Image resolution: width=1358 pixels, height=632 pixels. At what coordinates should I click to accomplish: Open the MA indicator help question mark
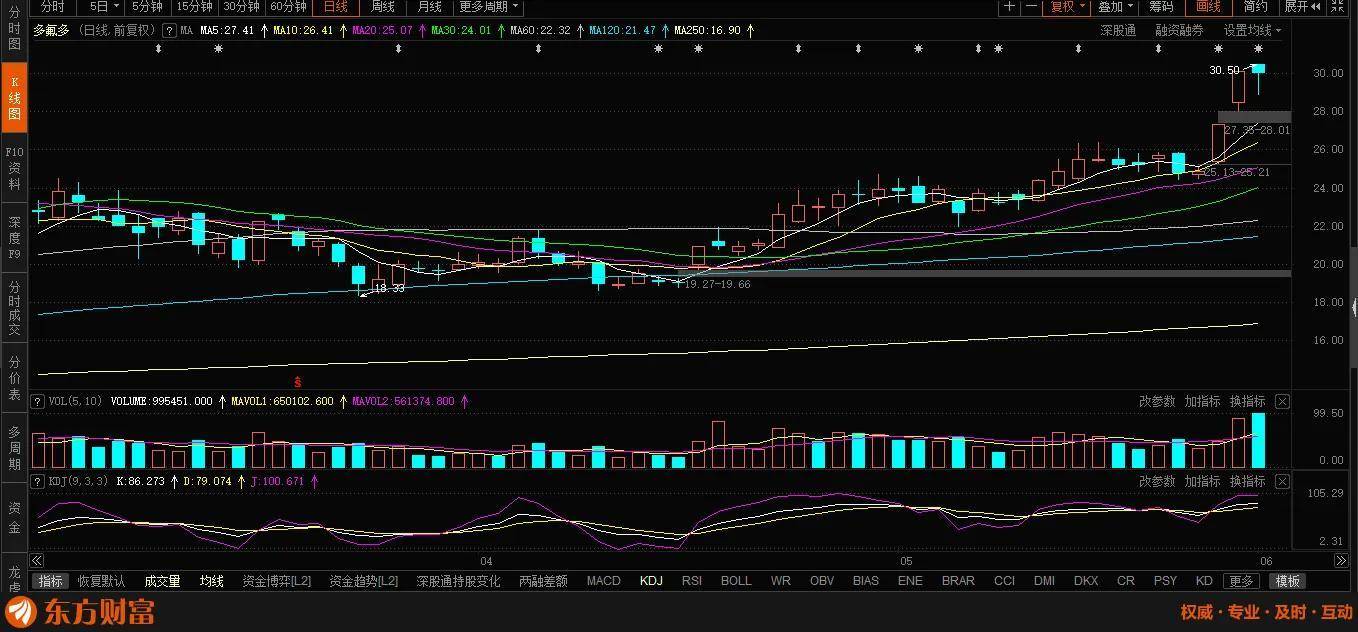pos(169,31)
